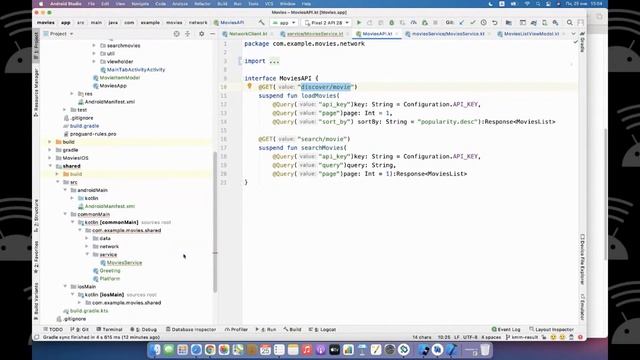Start debugging with the bug icon
Viewport: 640px width, 360px height.
pyautogui.click(x=391, y=22)
